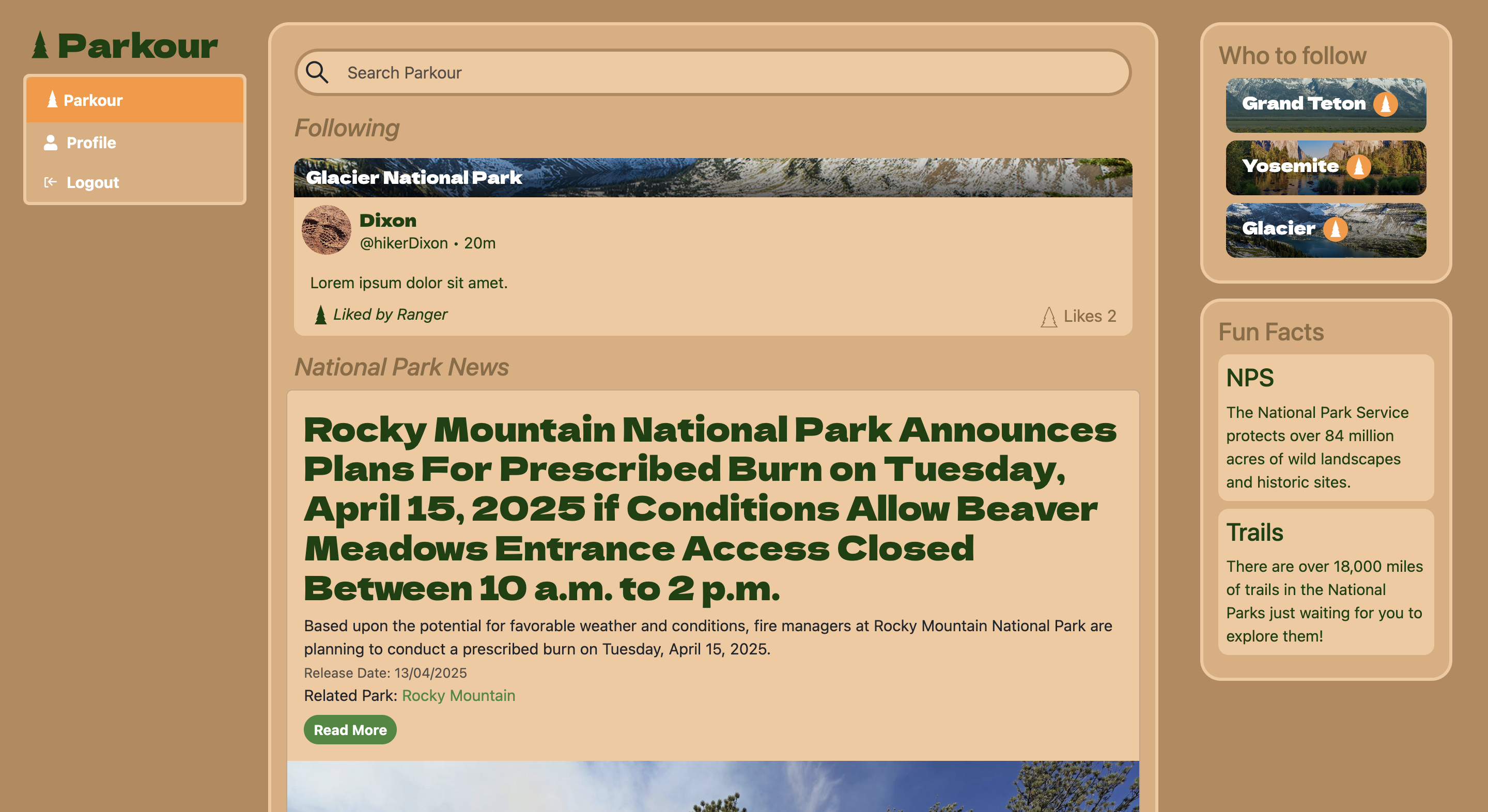Click the search magnifier icon
1488x812 pixels.
point(317,73)
